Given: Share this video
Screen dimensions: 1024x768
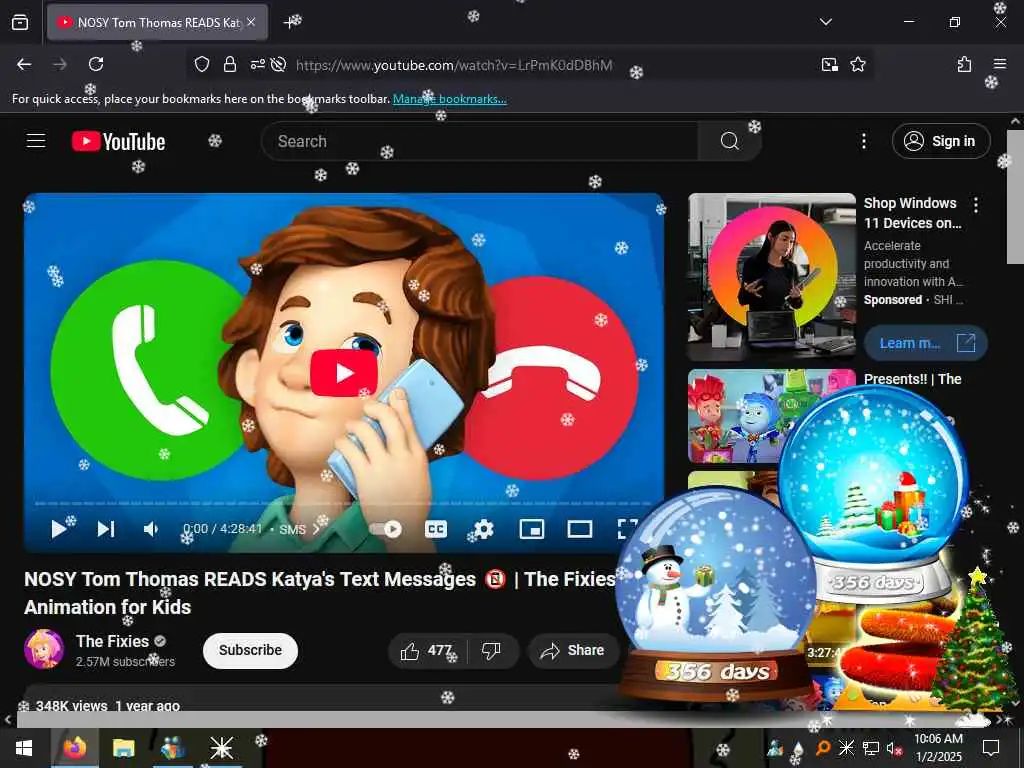Looking at the screenshot, I should pos(573,650).
